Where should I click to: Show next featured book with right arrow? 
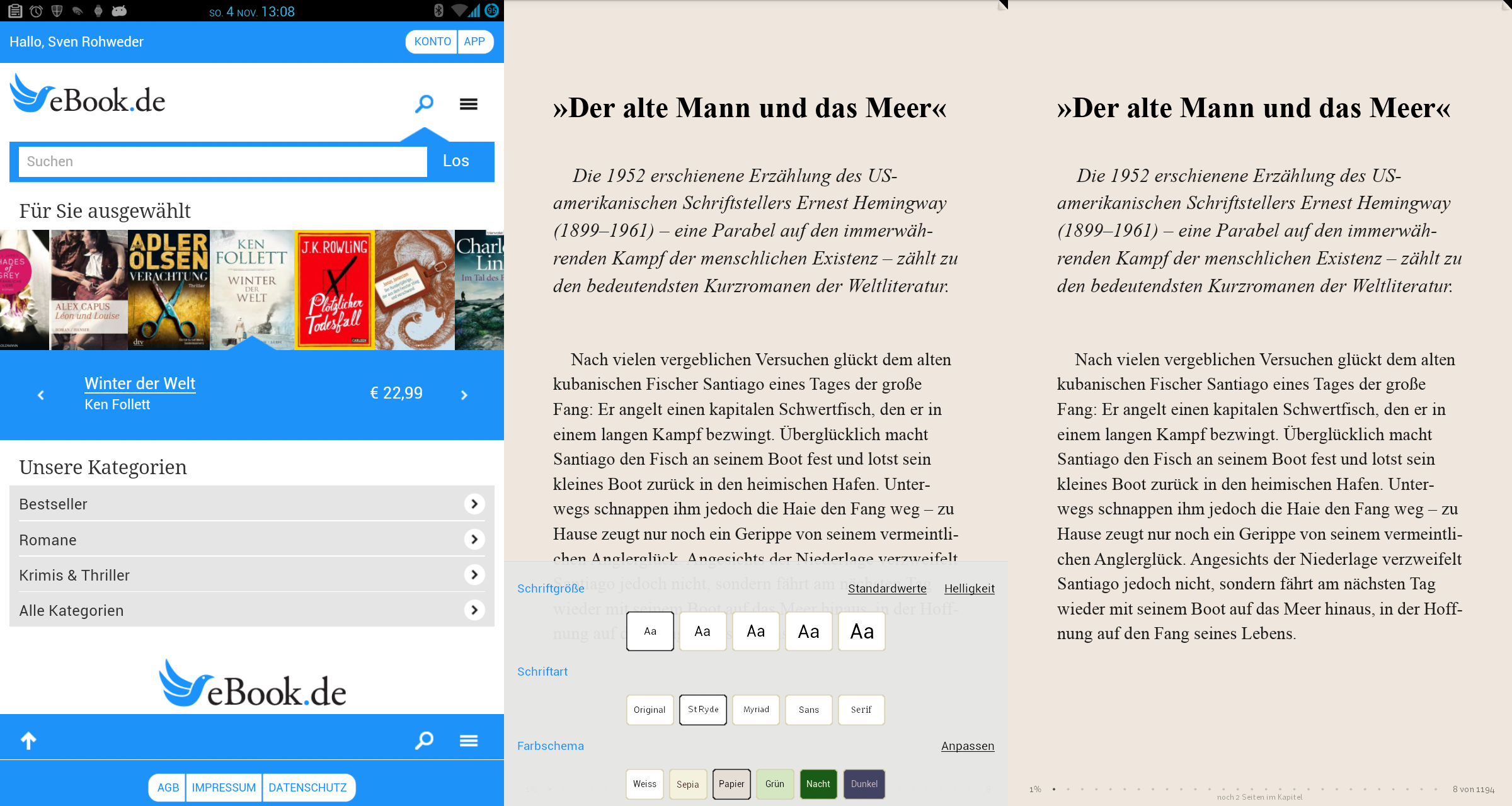[464, 395]
